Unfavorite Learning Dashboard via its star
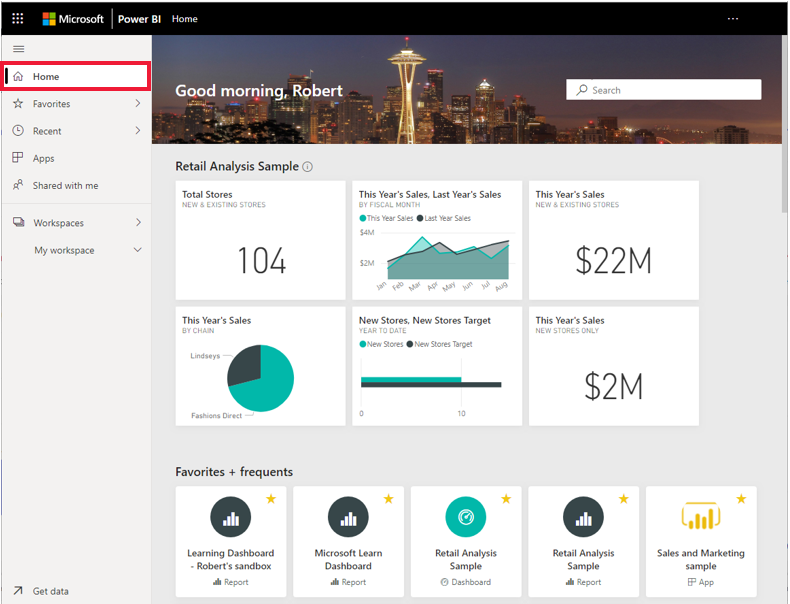The height and width of the screenshot is (604, 790). pos(271,499)
